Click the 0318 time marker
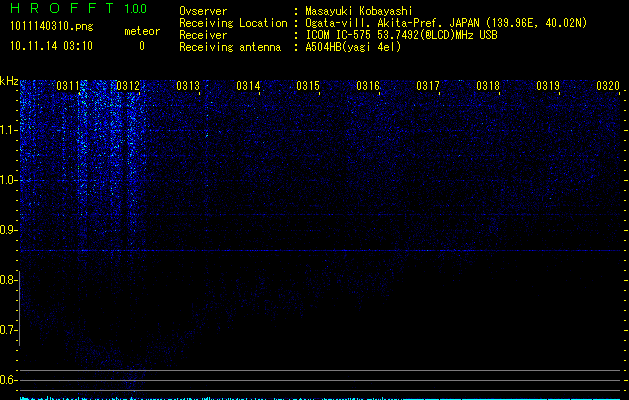 (488, 86)
